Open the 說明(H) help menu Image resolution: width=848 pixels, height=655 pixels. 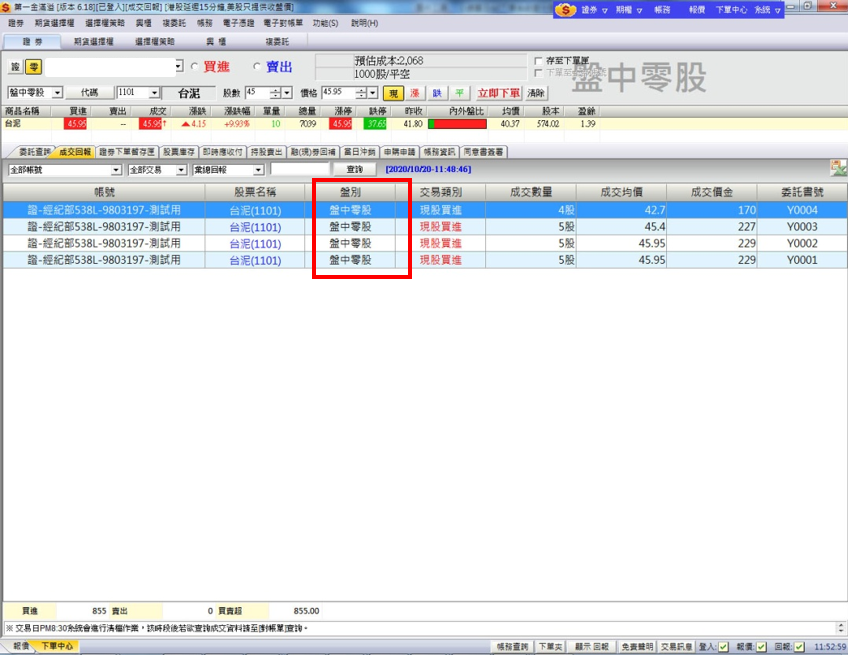(361, 23)
